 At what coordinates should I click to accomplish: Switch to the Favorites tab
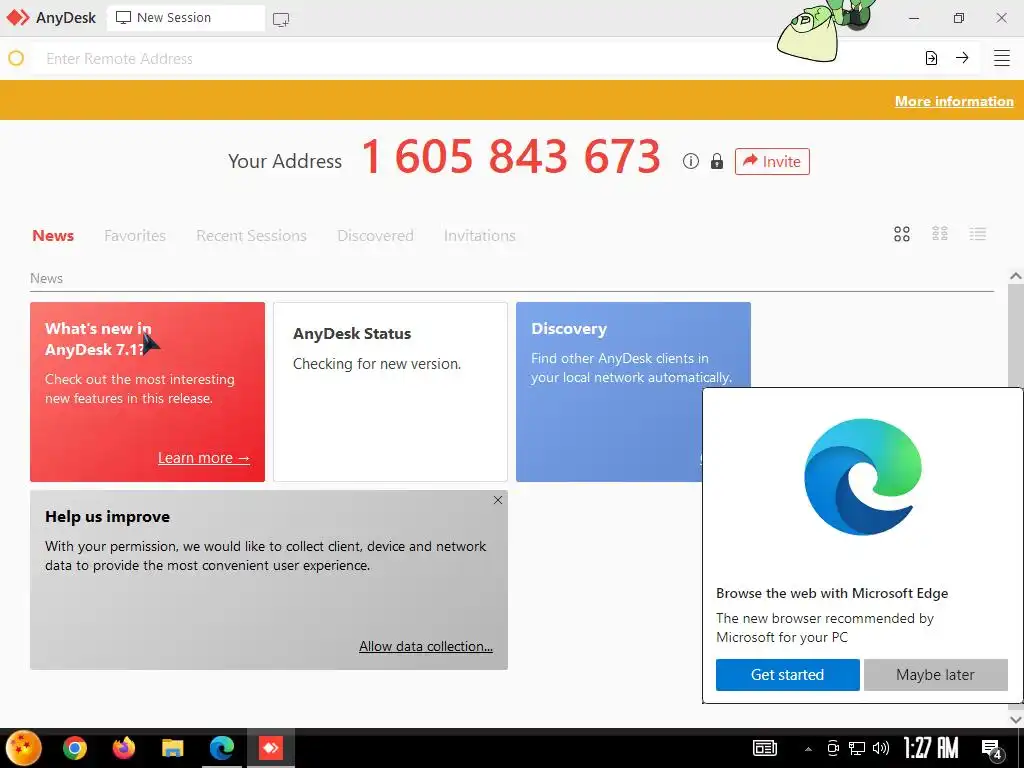point(135,235)
